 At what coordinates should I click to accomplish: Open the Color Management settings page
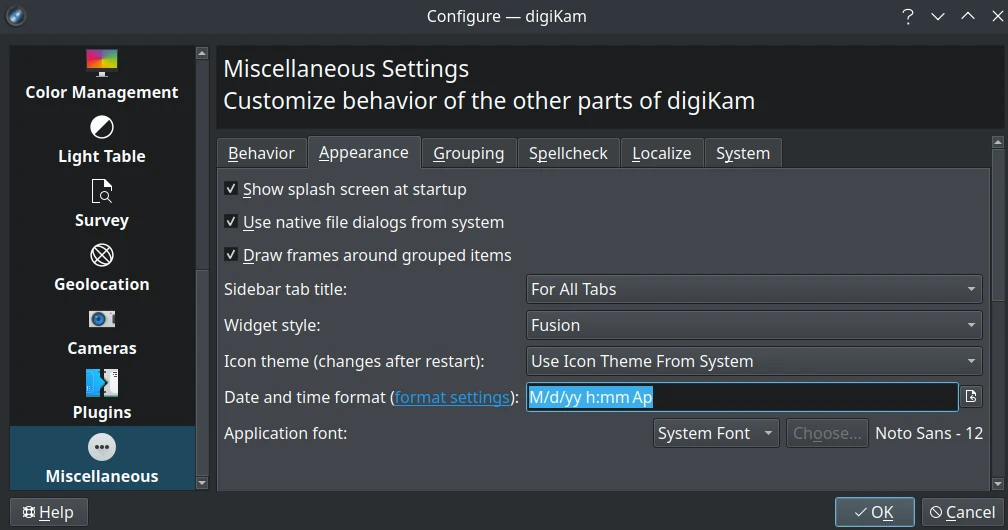[101, 75]
